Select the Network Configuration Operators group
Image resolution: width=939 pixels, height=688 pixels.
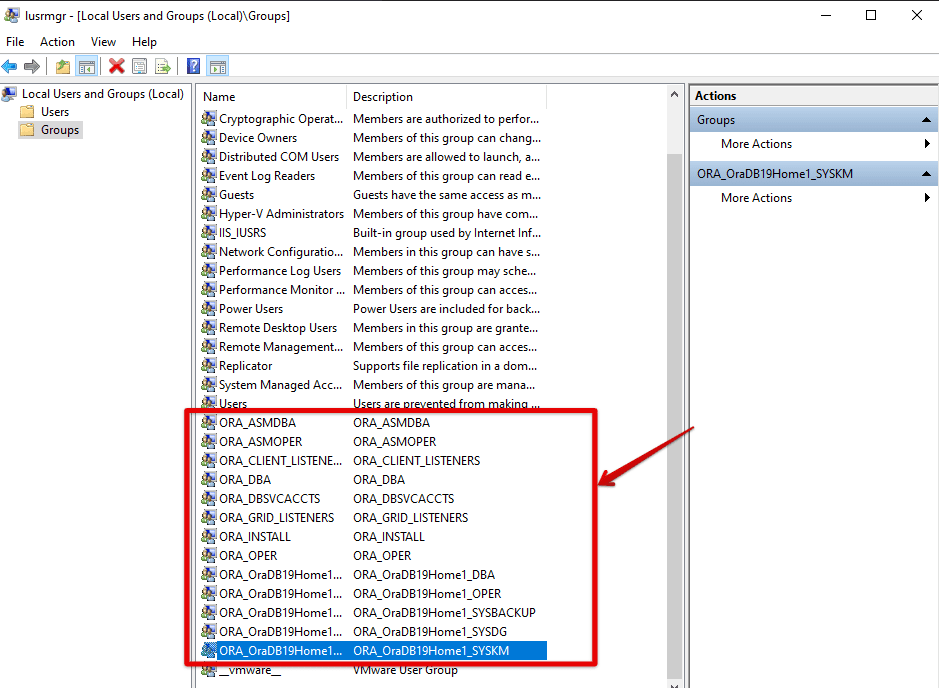point(280,252)
